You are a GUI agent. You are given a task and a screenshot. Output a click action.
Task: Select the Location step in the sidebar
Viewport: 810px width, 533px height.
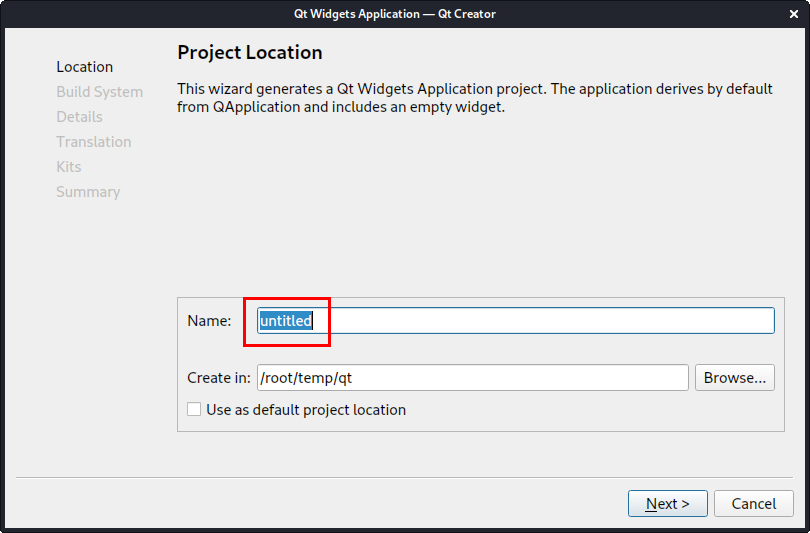pos(84,67)
